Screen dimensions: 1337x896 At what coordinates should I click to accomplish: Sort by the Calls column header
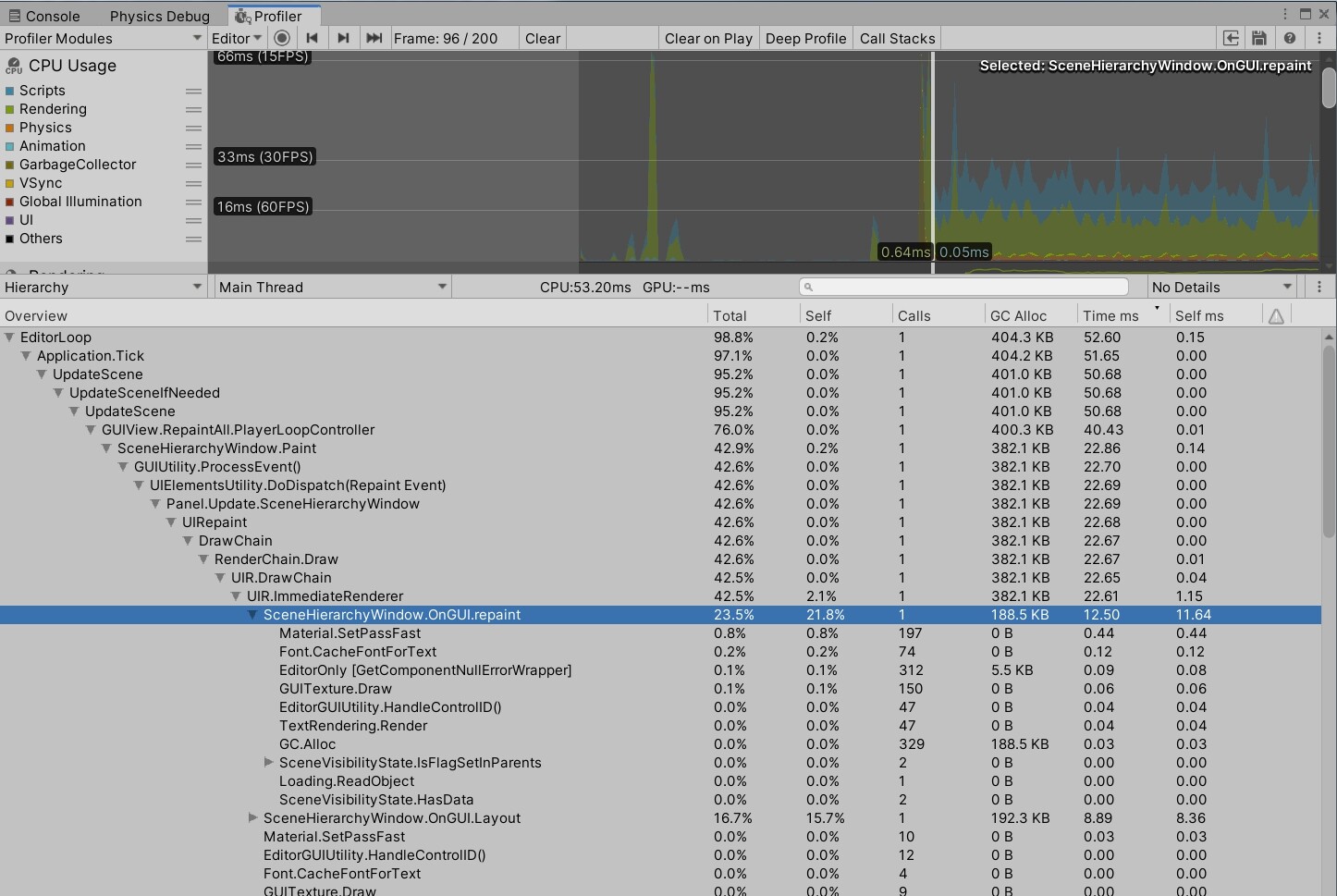(x=938, y=315)
